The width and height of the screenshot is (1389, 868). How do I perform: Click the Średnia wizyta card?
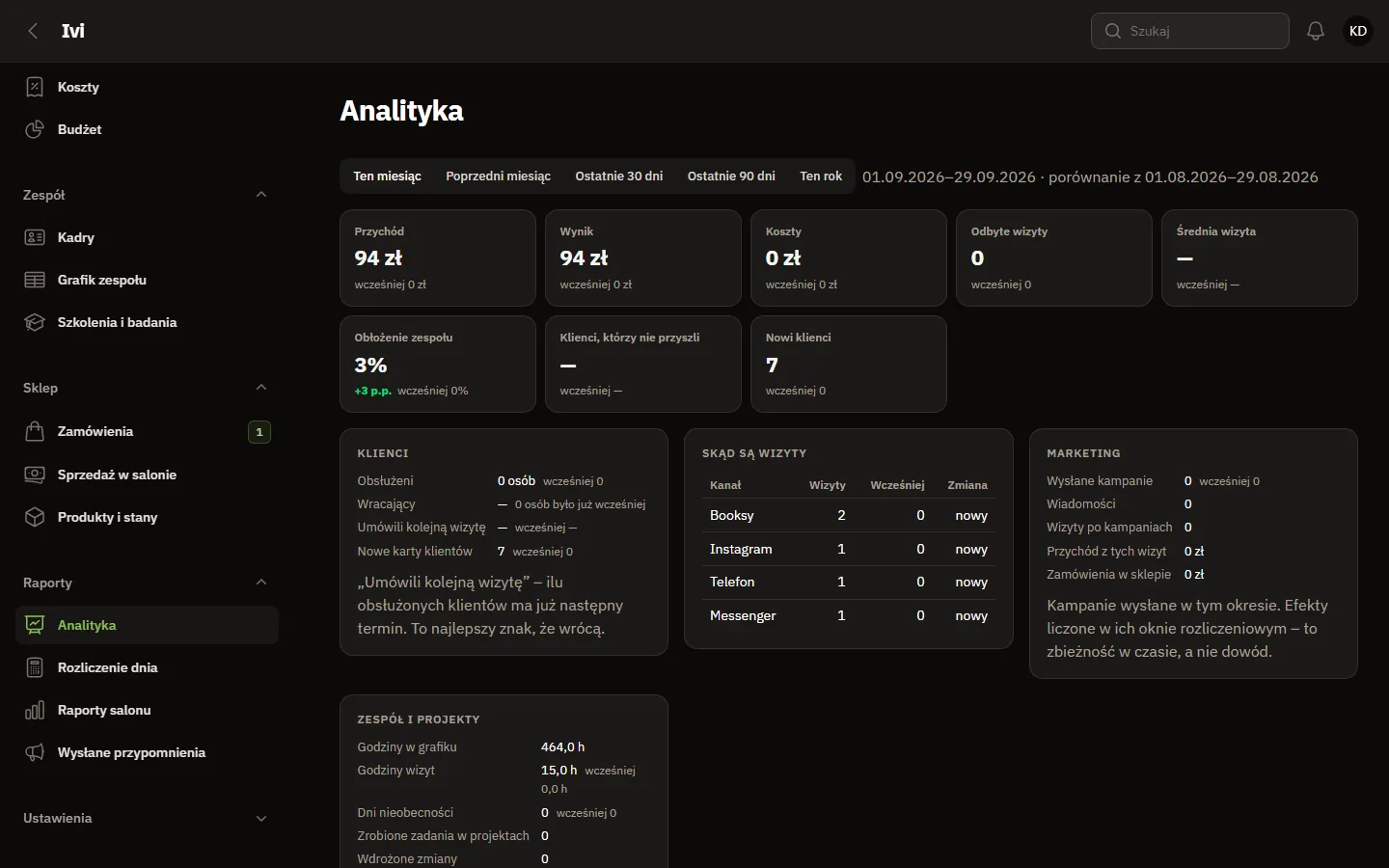coord(1260,258)
